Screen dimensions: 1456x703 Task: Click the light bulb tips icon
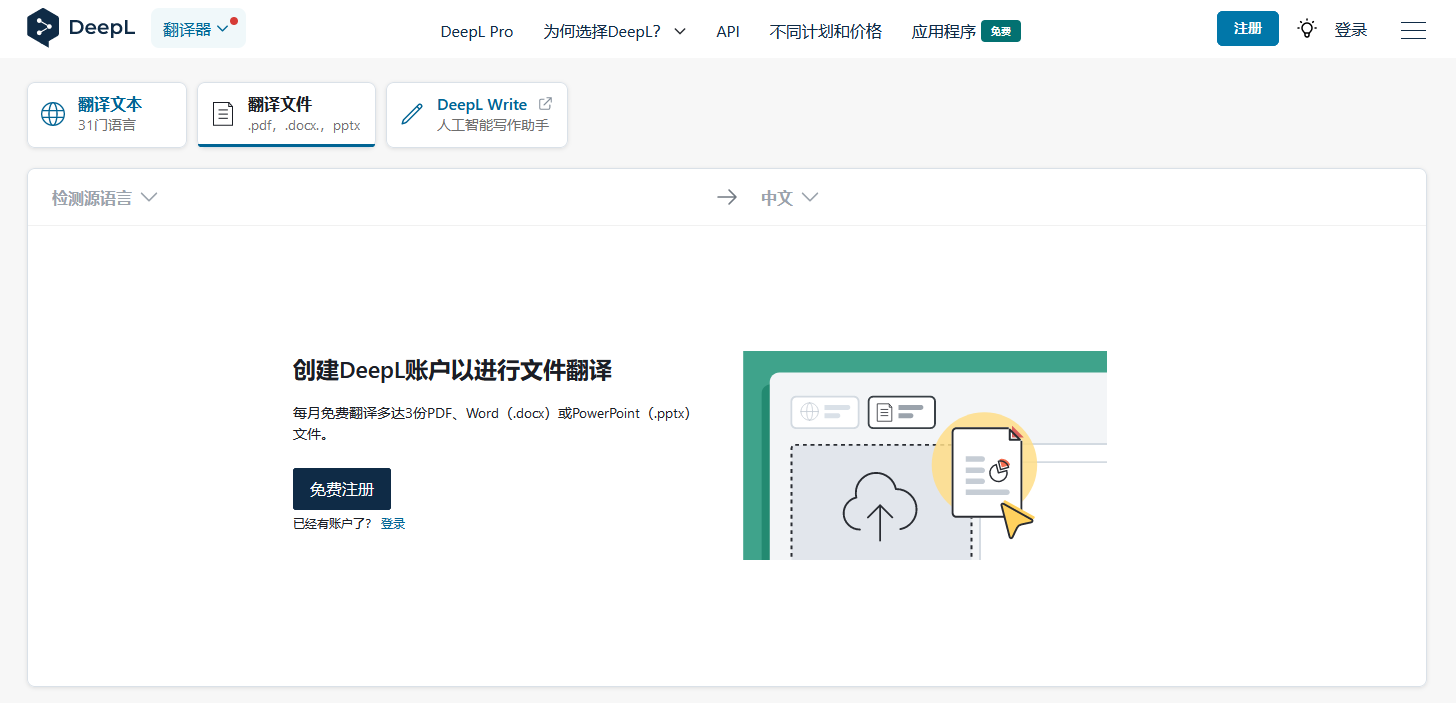tap(1307, 29)
